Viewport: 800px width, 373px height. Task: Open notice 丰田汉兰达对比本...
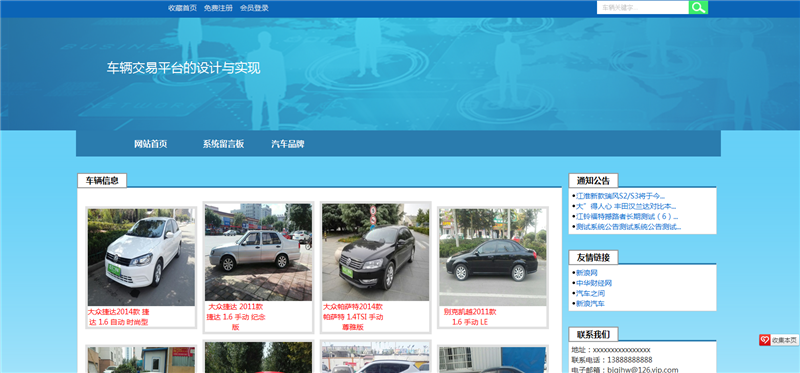pos(626,207)
